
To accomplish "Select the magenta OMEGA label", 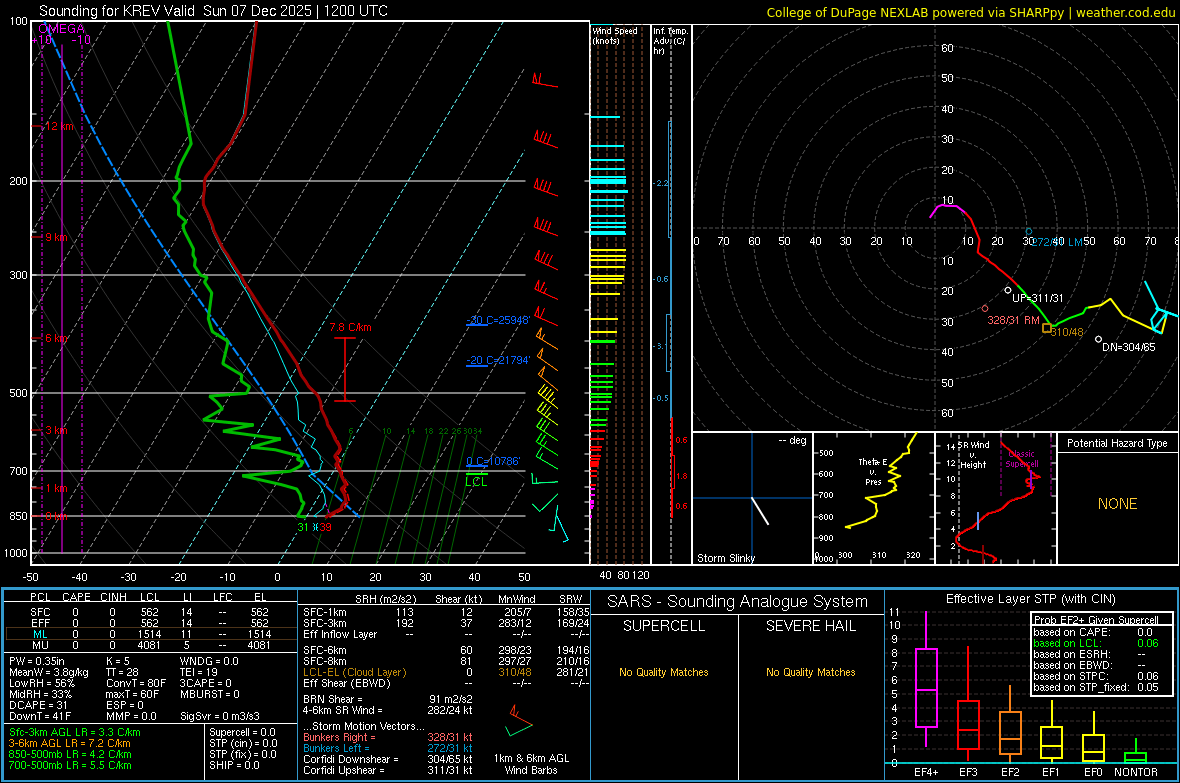I will point(61,29).
